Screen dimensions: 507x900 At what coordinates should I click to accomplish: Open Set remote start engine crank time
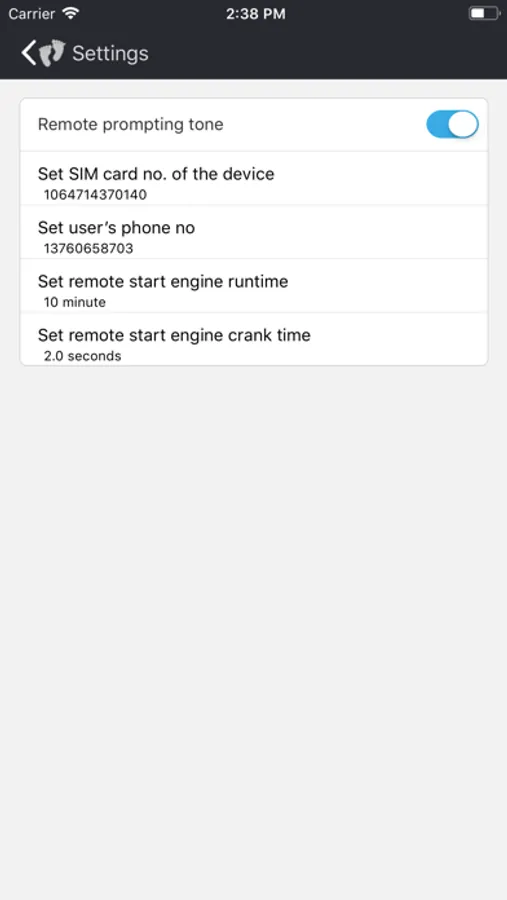254,339
